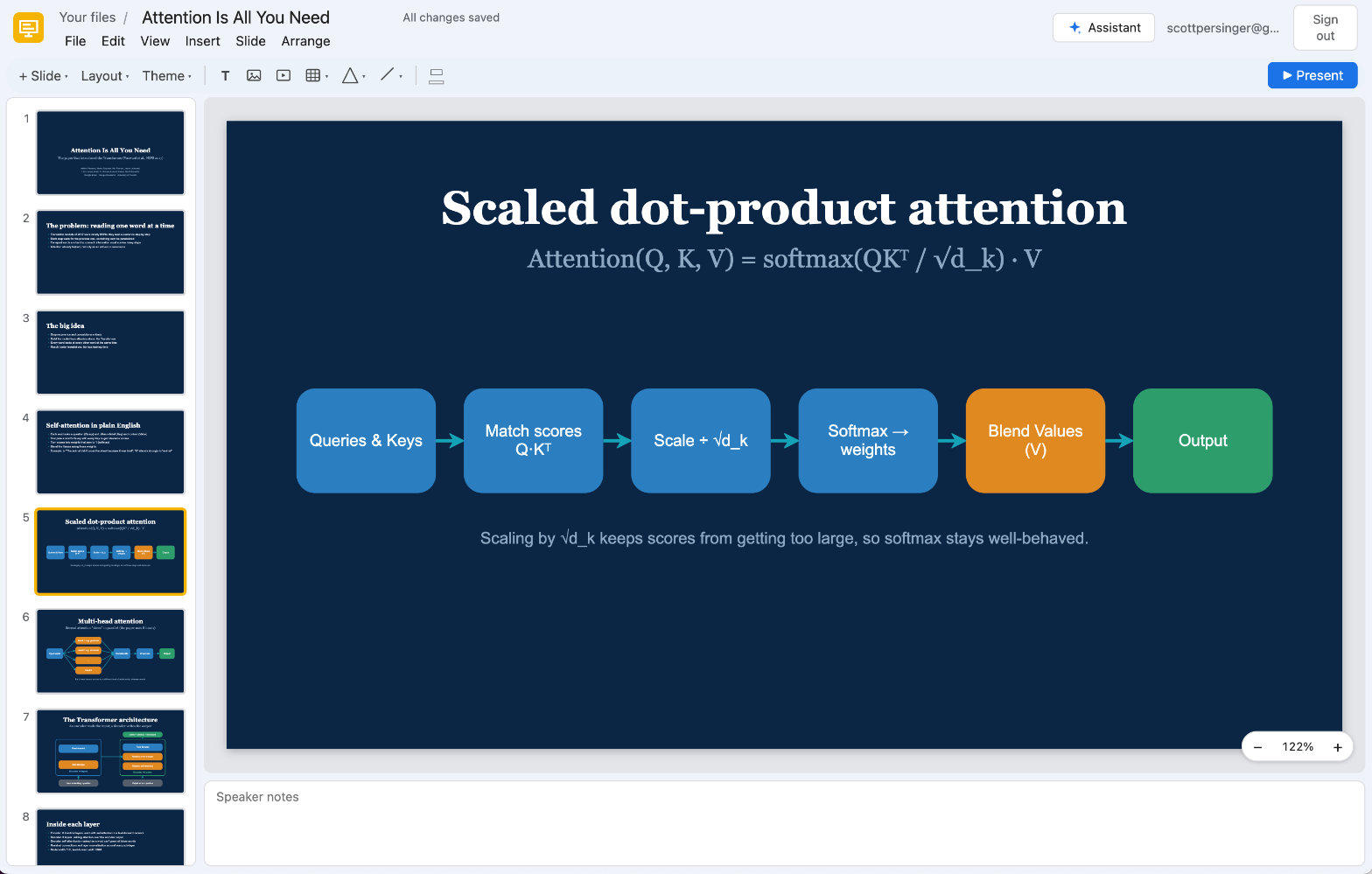Open the View menu
1372x874 pixels.
[x=155, y=41]
